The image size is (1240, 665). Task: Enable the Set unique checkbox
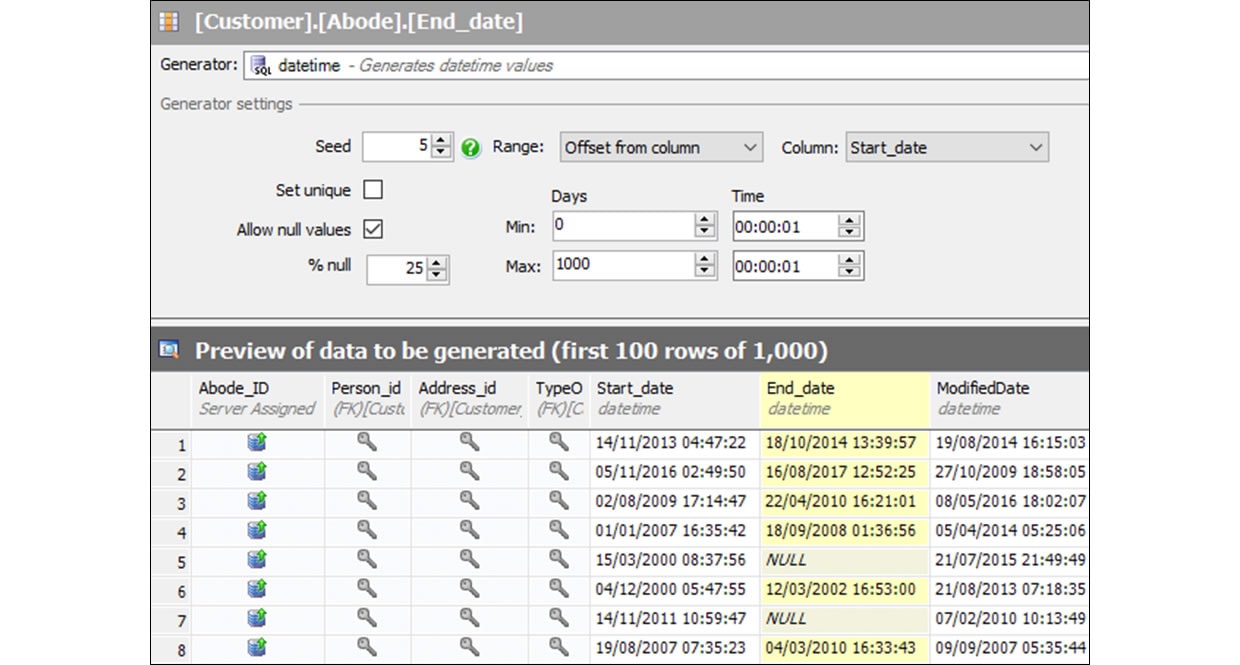click(373, 189)
